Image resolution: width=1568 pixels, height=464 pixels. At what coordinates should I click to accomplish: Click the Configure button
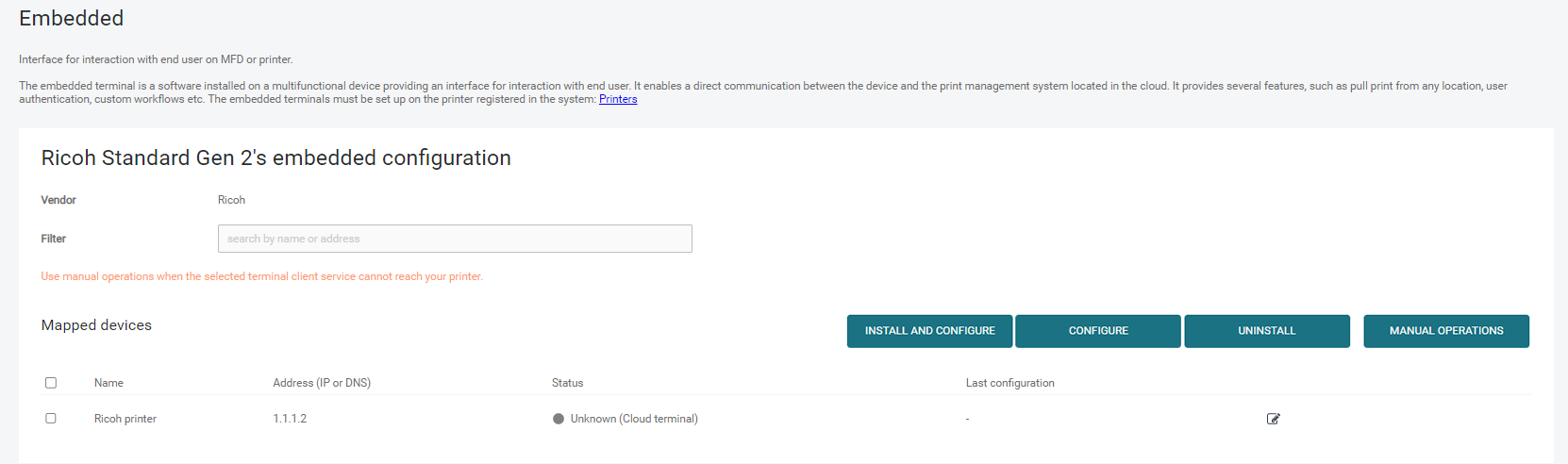pos(1097,331)
